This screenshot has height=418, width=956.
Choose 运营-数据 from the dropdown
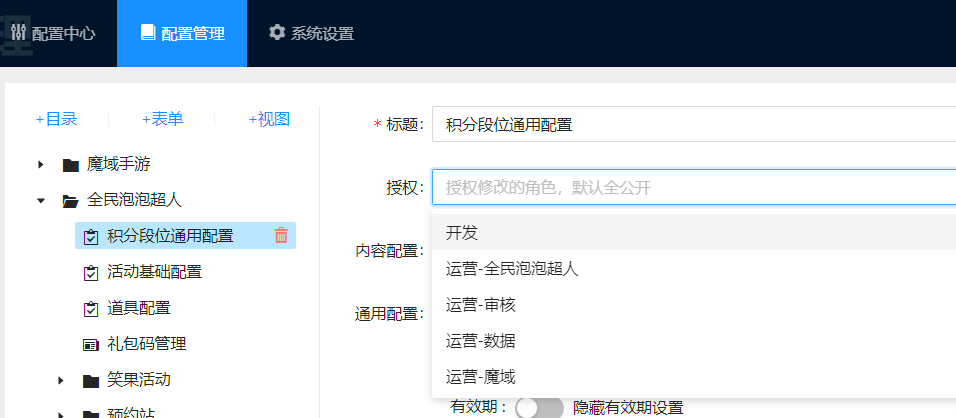click(x=694, y=341)
